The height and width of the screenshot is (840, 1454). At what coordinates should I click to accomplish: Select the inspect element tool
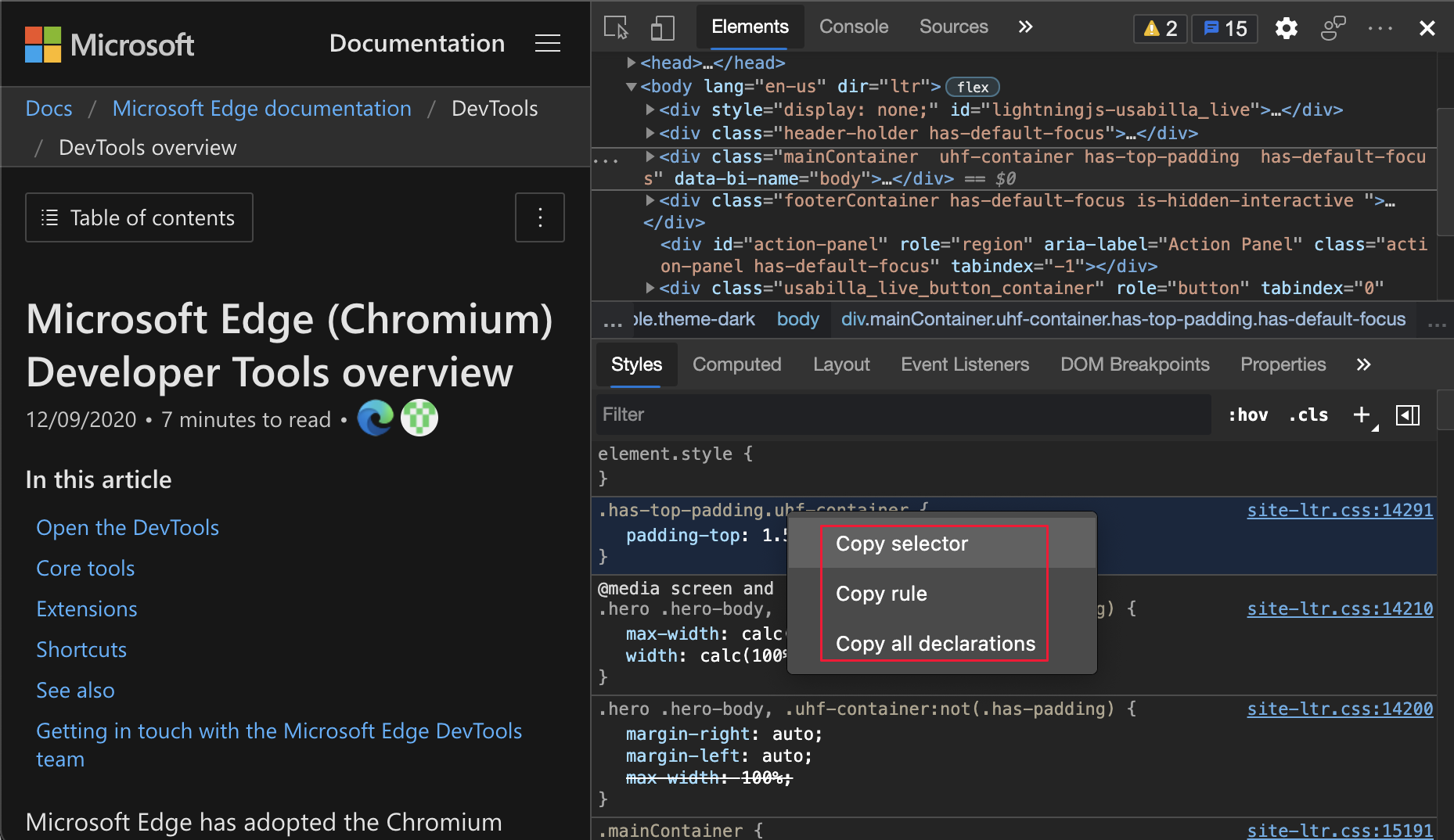(615, 27)
